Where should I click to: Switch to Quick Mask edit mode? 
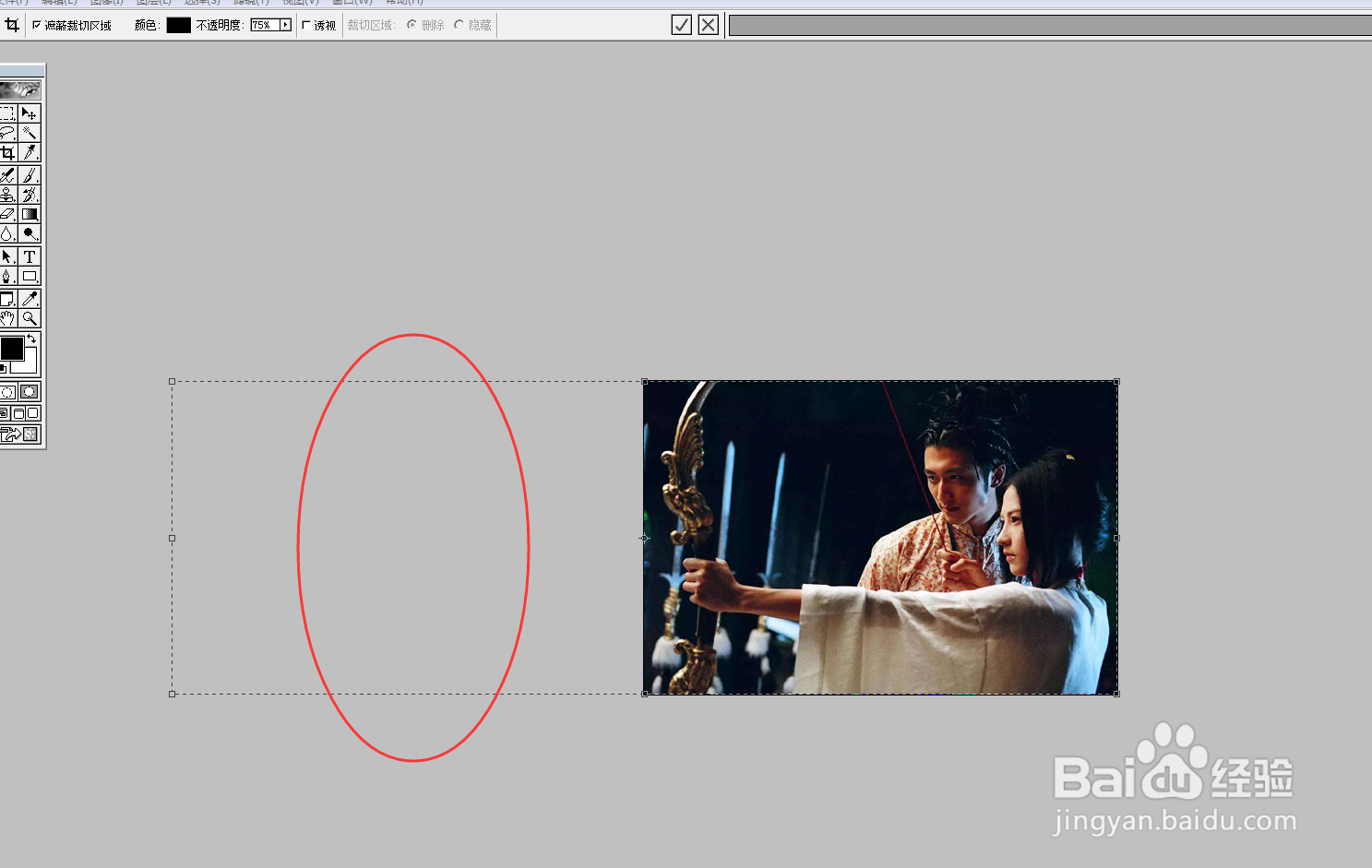click(30, 392)
